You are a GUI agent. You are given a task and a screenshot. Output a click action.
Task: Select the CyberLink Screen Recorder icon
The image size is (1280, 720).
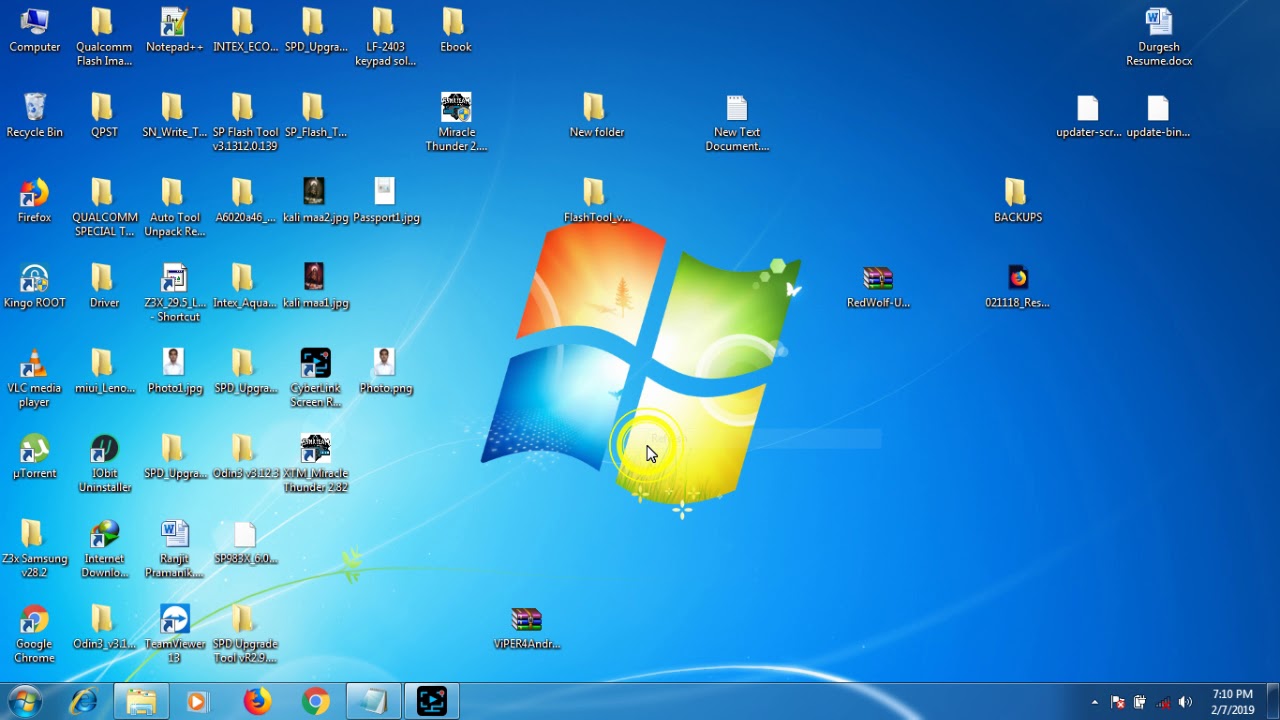(315, 378)
